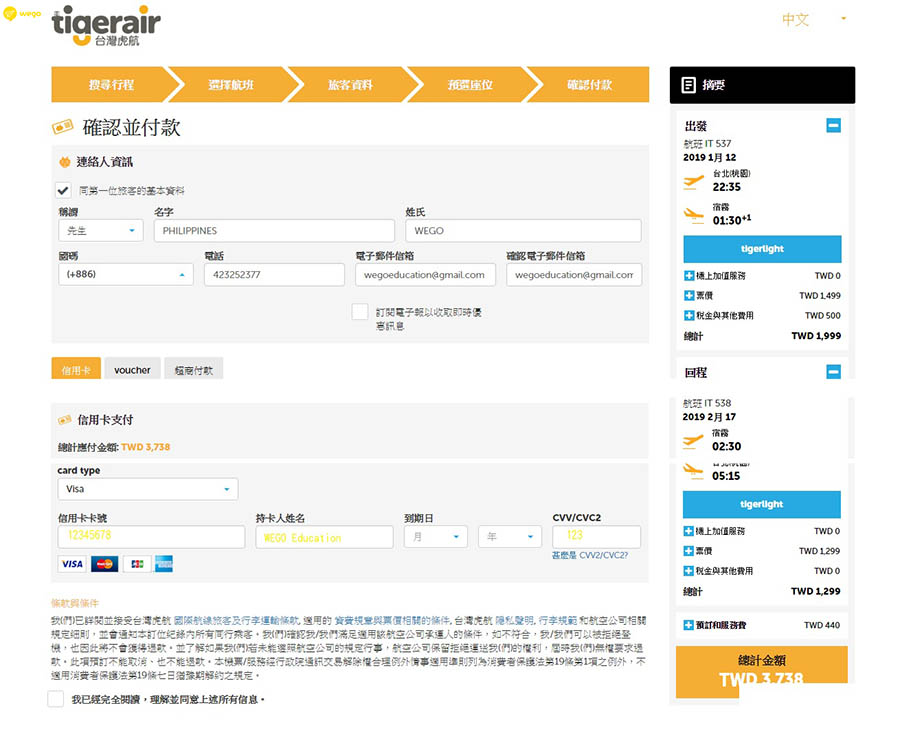The height and width of the screenshot is (736, 900).
Task: Expand 票價 fare row showing TWD 1,499
Action: (689, 295)
